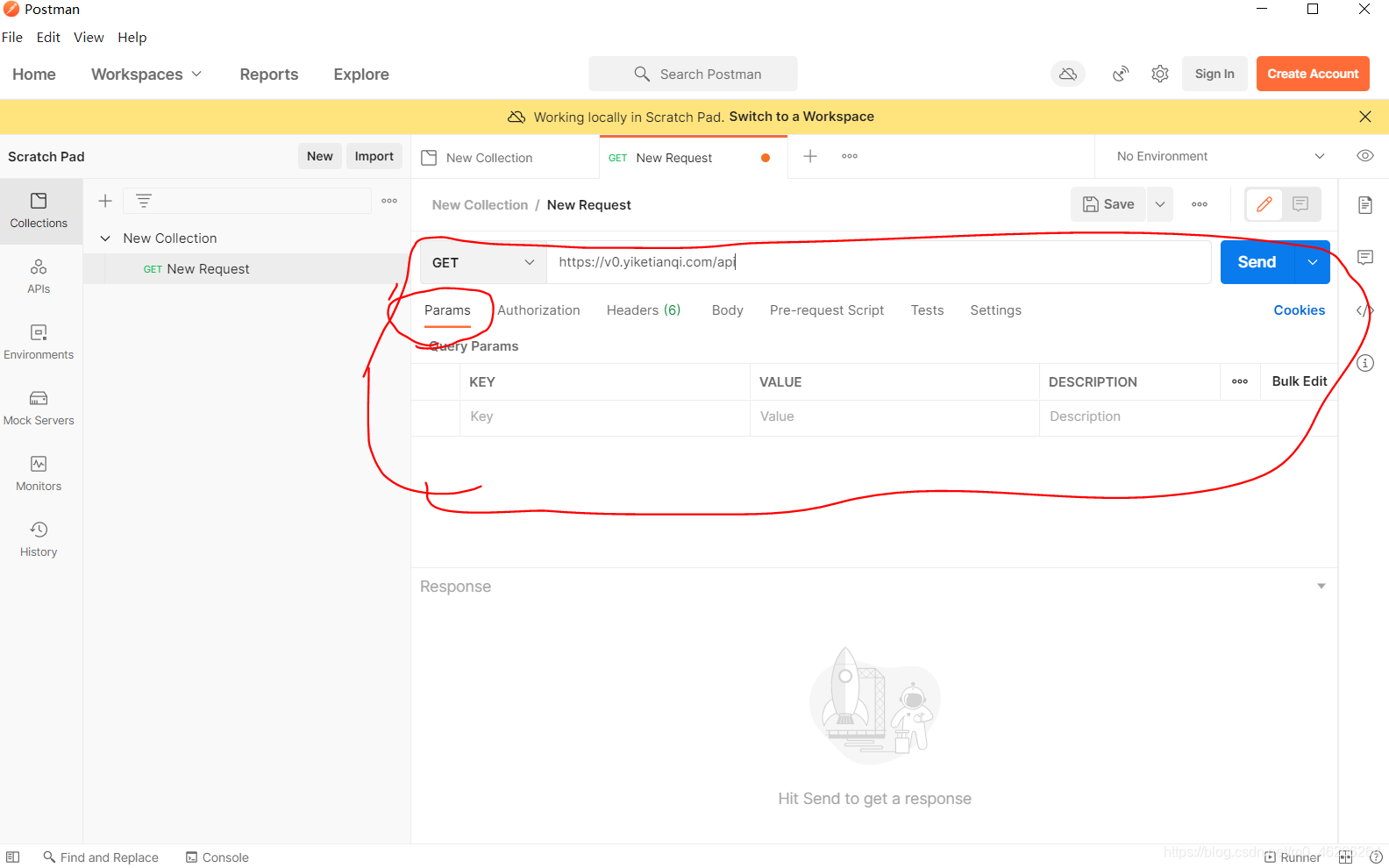The width and height of the screenshot is (1389, 868).
Task: Open the Edit menu
Action: (48, 37)
